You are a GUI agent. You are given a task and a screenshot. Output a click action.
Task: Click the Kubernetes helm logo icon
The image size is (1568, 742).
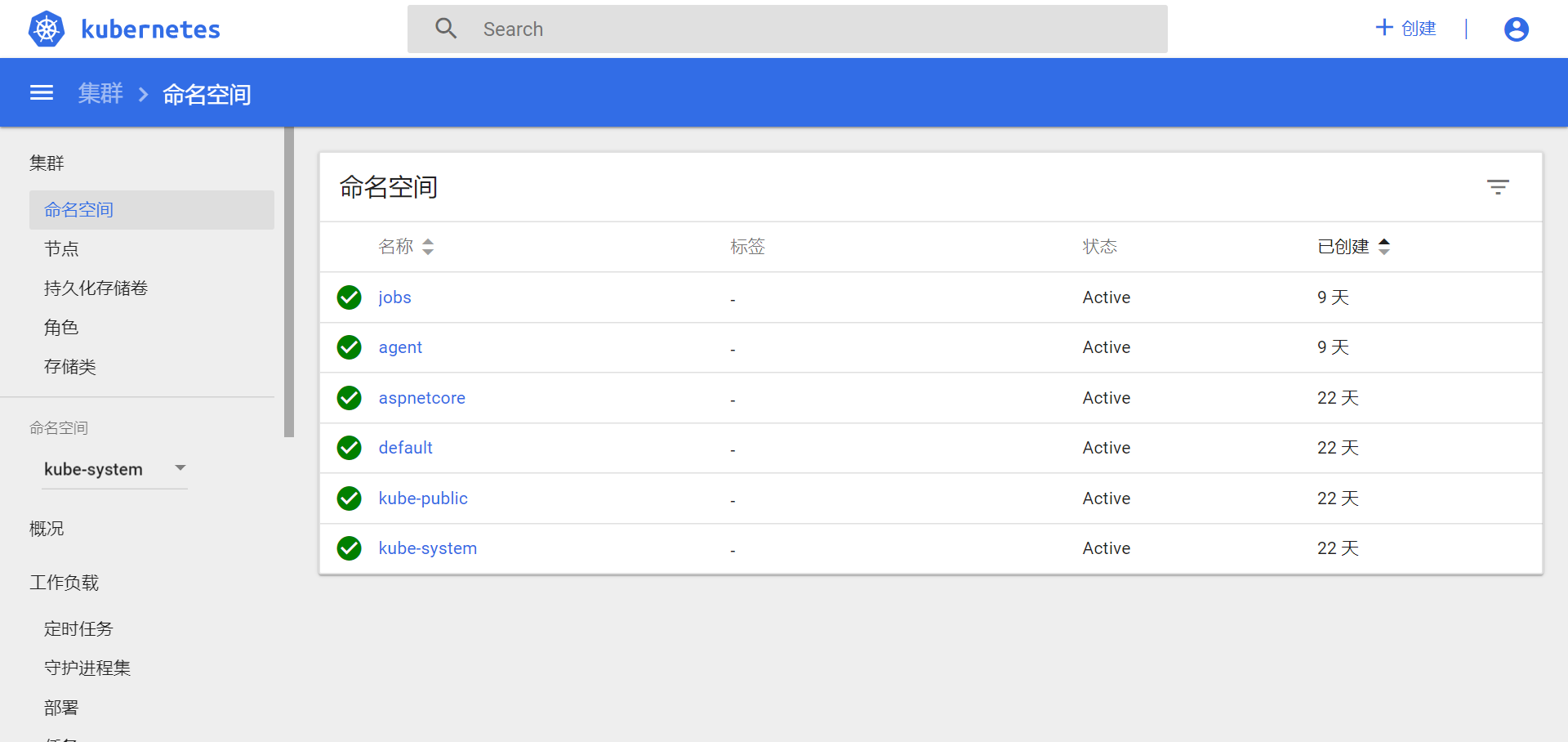coord(47,29)
